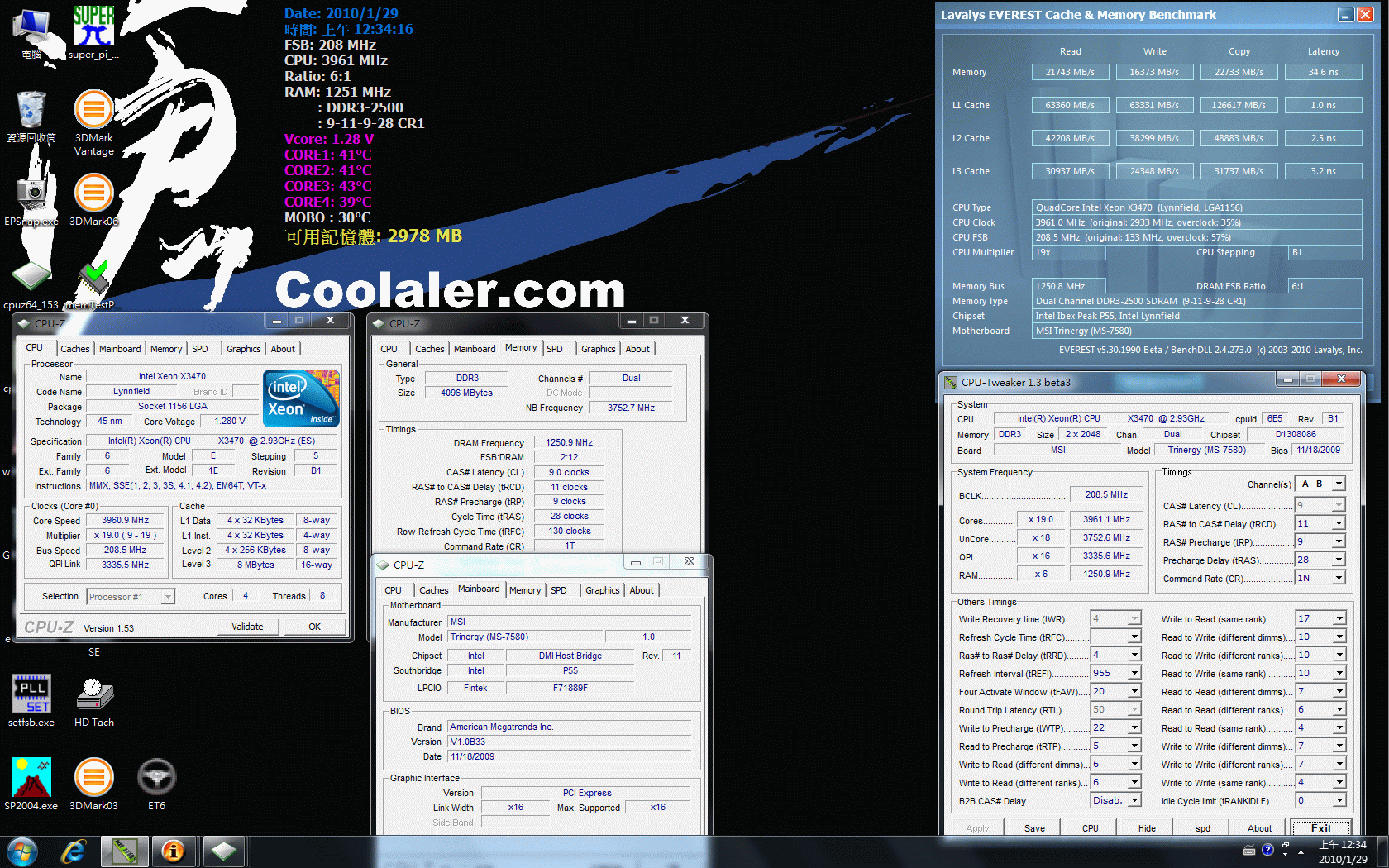This screenshot has width=1389, height=868.
Task: Click Save in CPU-Tweaker
Action: (x=1034, y=827)
